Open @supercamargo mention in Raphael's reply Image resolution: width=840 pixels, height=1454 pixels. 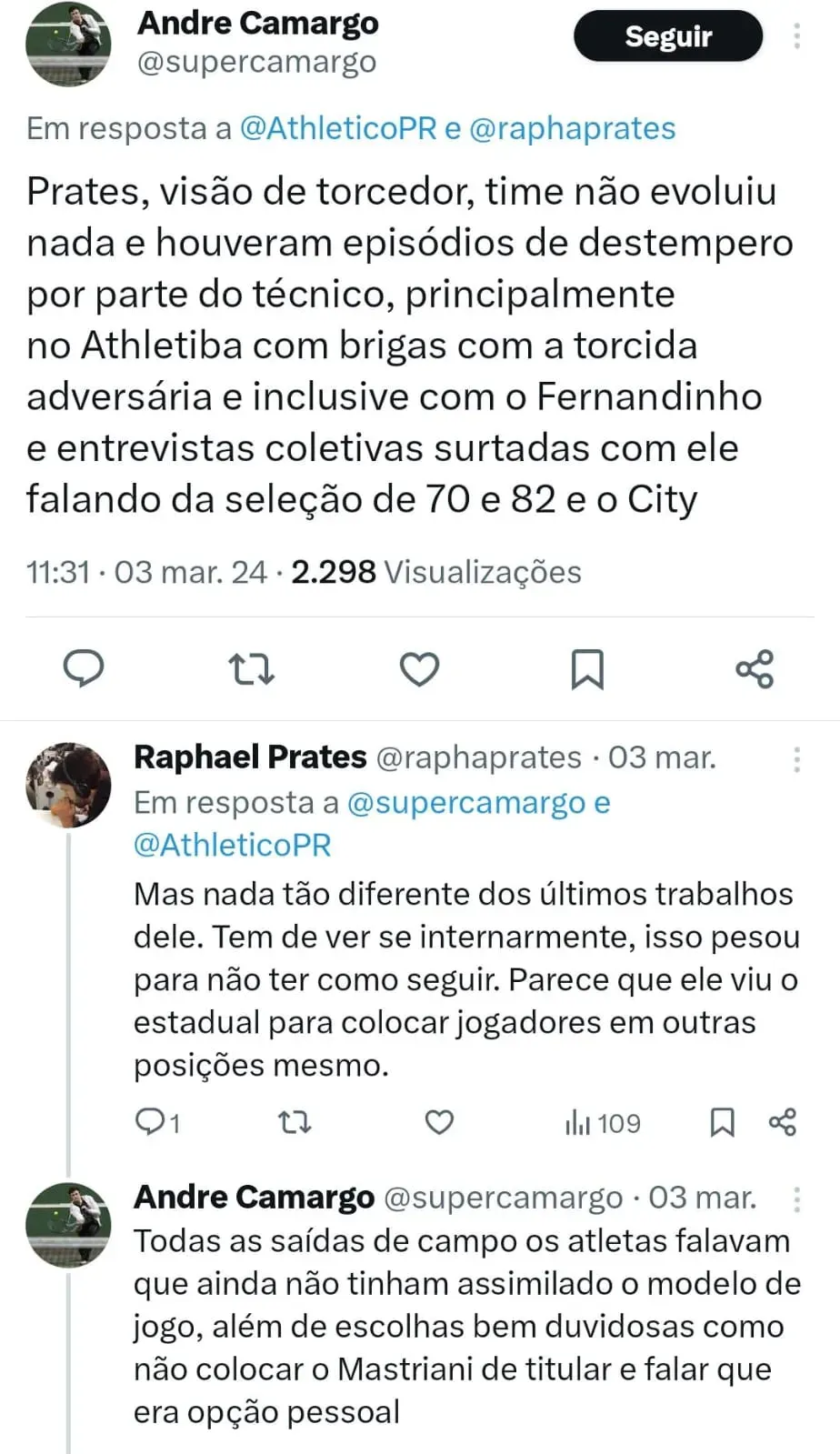pos(466,803)
